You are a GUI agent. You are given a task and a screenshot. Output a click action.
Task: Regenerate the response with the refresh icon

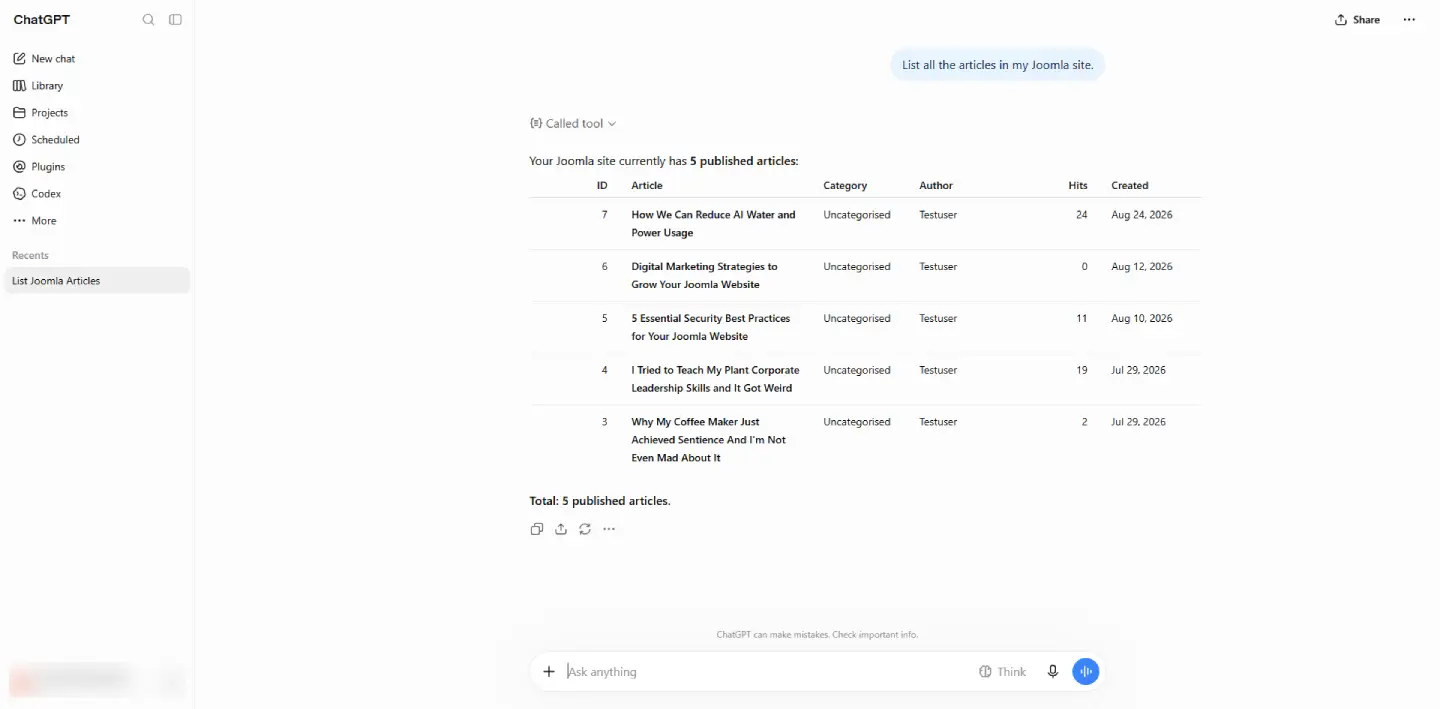click(585, 529)
